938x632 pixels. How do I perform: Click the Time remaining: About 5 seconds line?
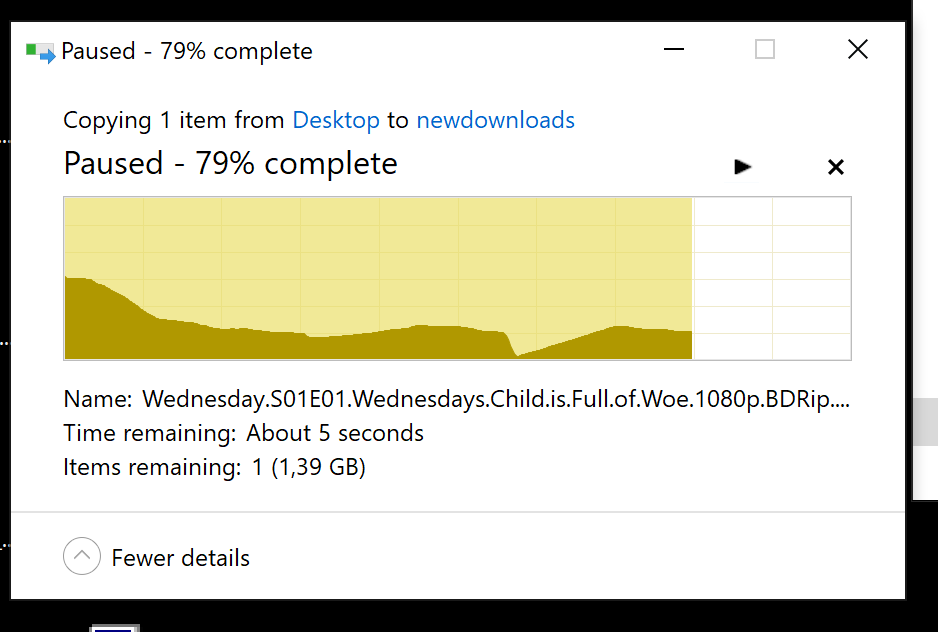[243, 433]
